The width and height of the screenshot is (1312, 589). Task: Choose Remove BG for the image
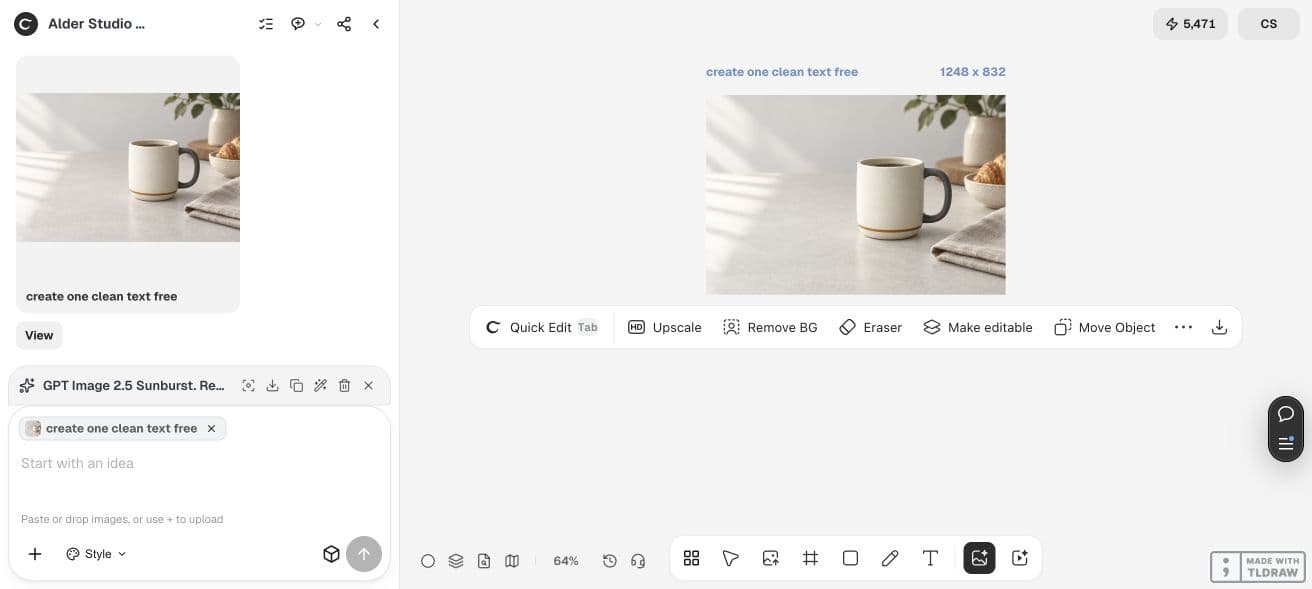770,327
